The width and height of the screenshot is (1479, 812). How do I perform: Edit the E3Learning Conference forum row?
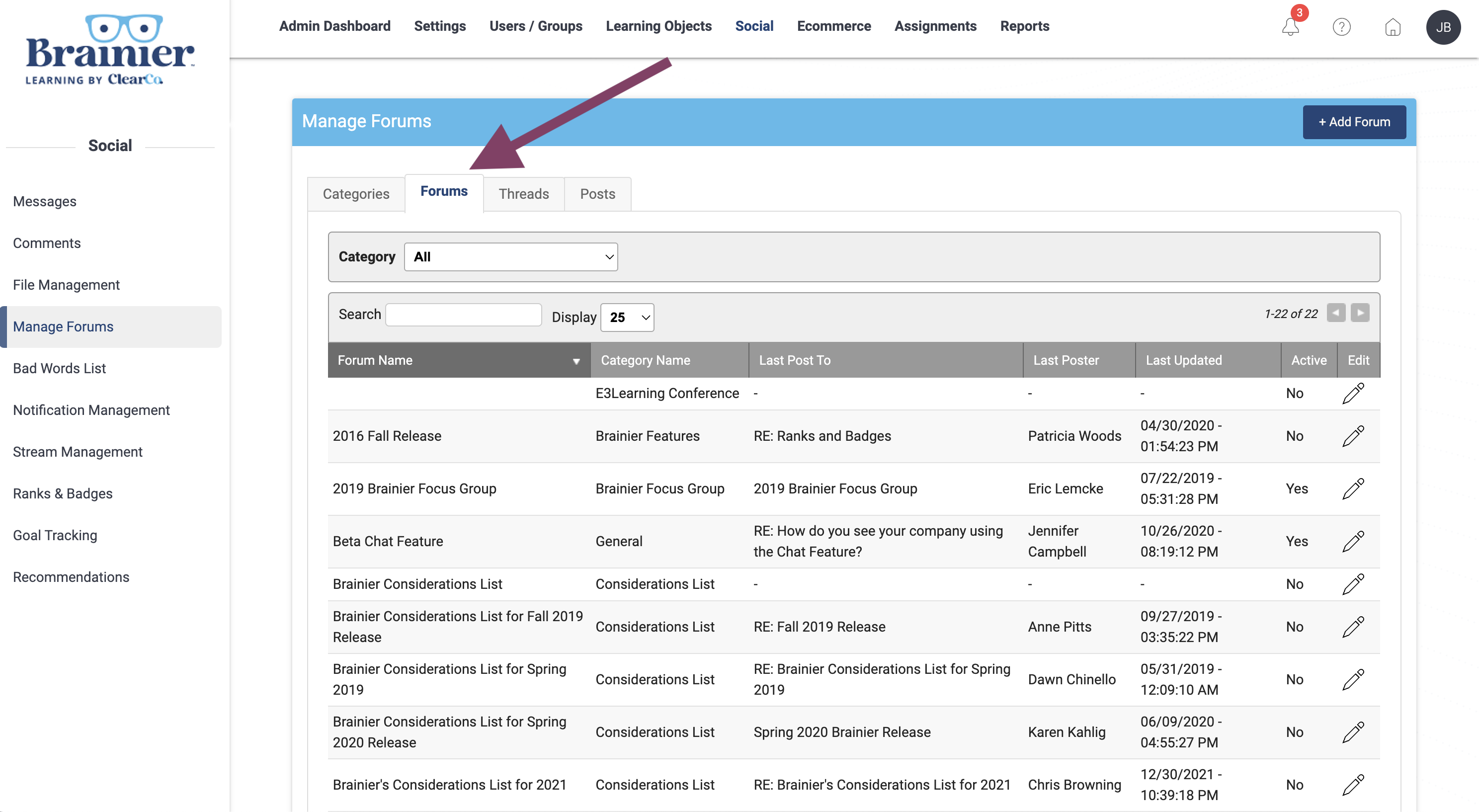coord(1353,394)
